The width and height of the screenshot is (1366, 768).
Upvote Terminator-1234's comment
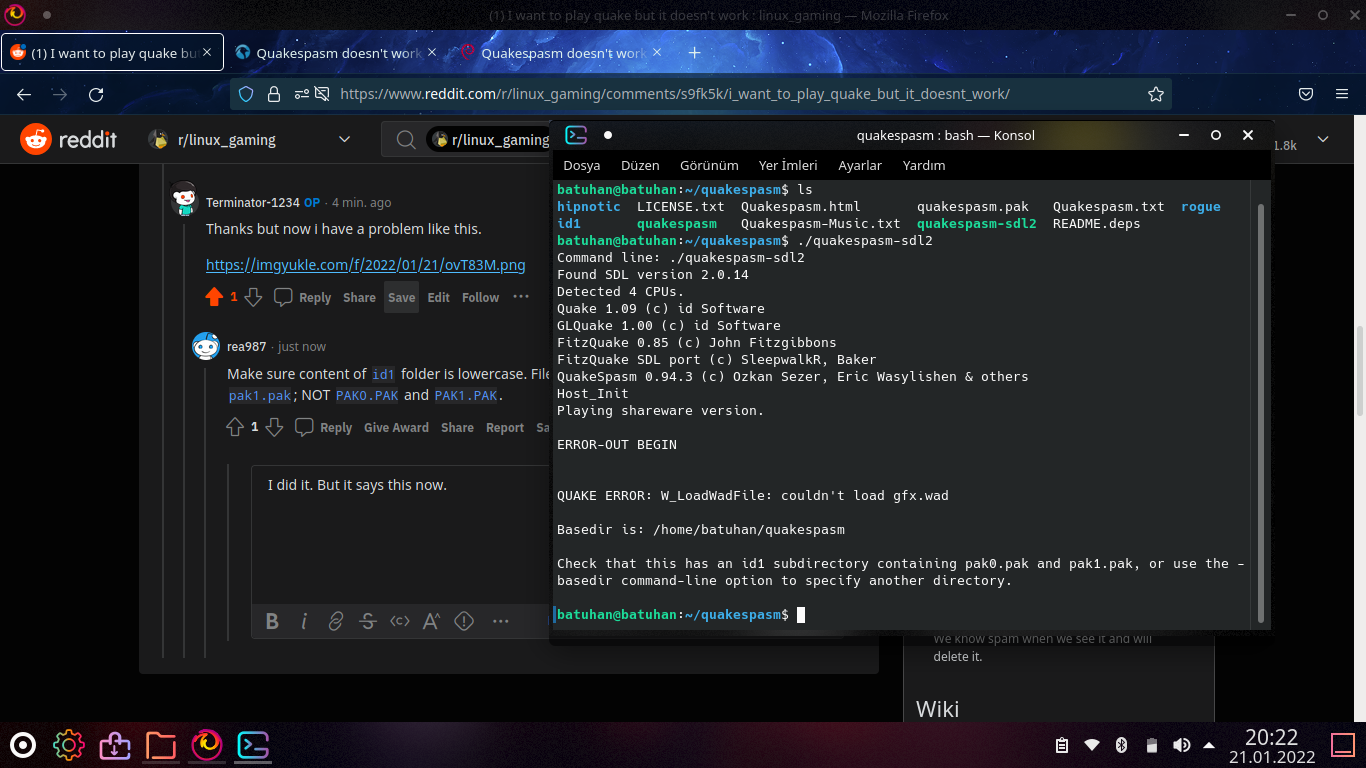(x=214, y=297)
